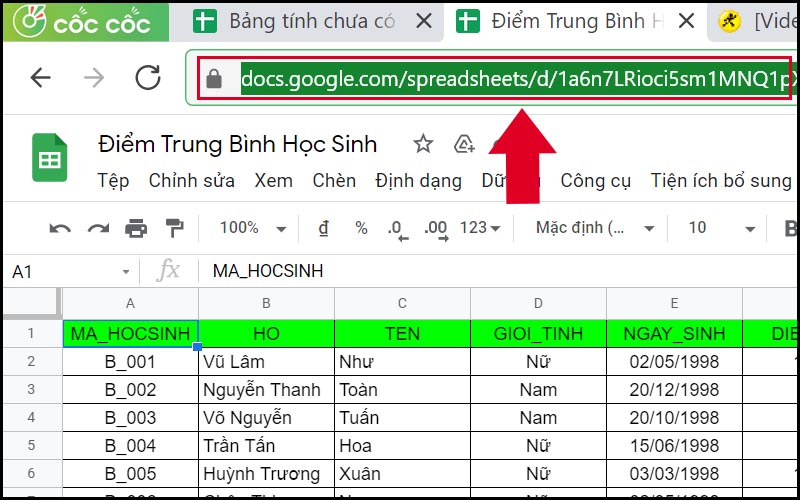Viewport: 800px width, 500px height.
Task: Click the TEN header cell
Action: click(402, 334)
